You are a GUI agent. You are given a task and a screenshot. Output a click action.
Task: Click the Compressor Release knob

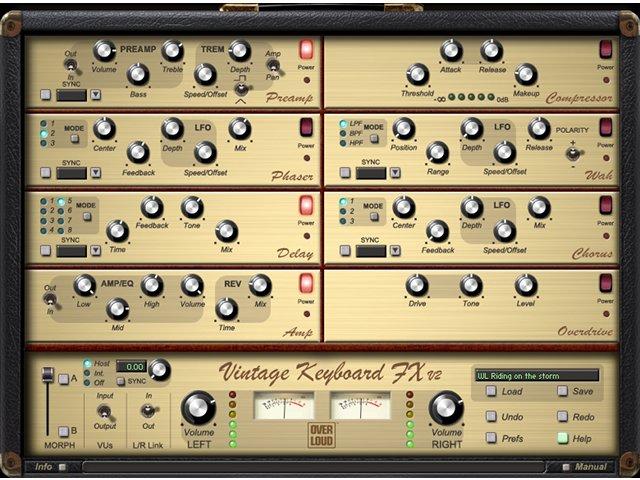click(x=491, y=51)
